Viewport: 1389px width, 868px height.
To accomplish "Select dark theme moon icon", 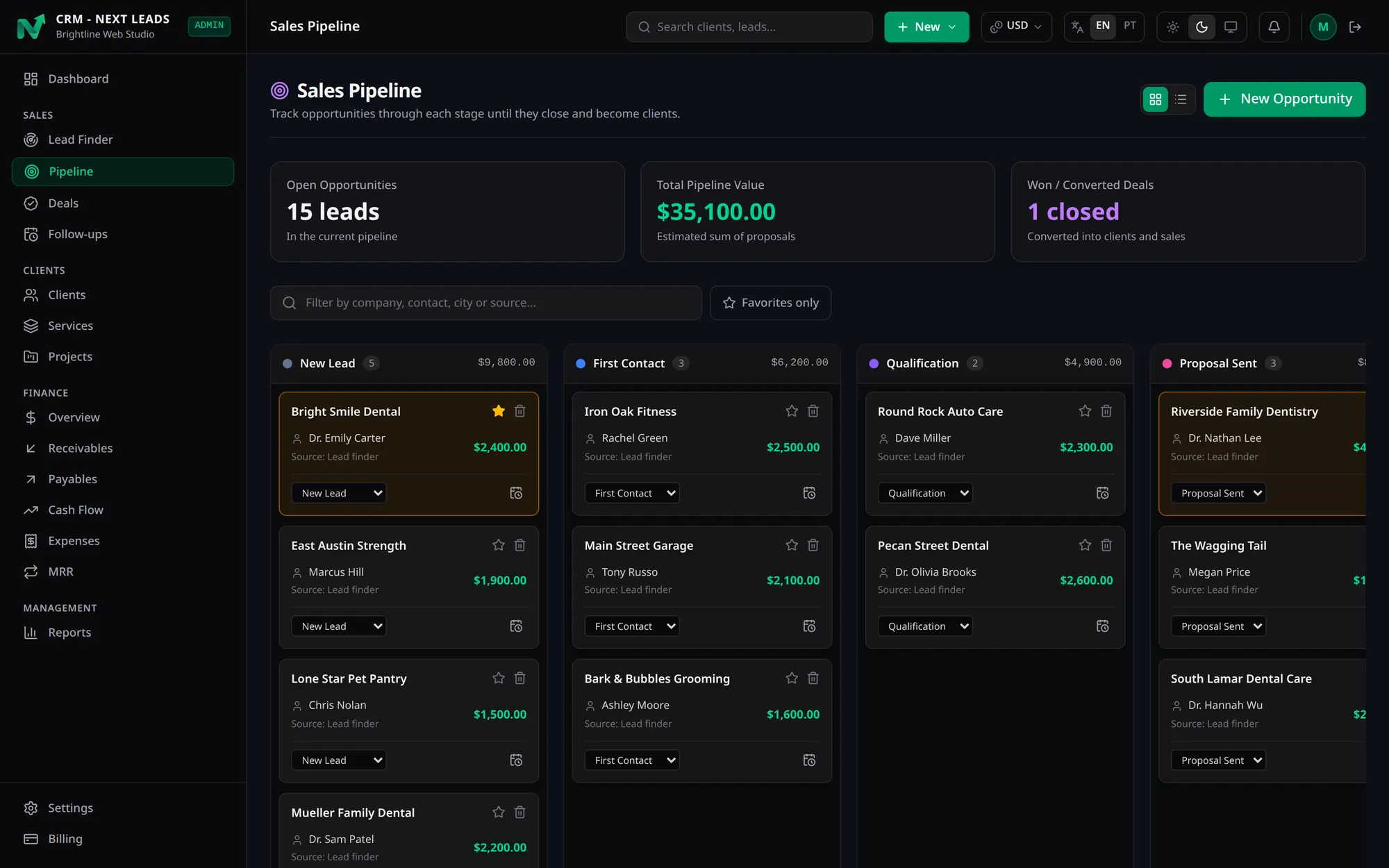I will [1201, 27].
